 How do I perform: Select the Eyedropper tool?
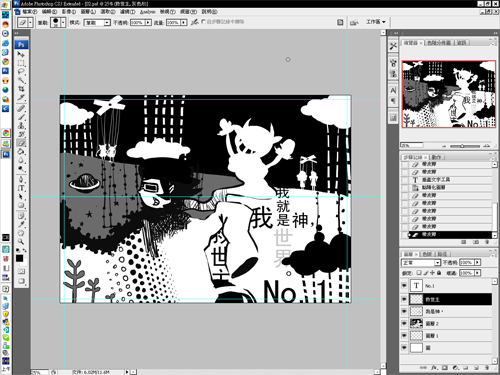click(x=21, y=224)
